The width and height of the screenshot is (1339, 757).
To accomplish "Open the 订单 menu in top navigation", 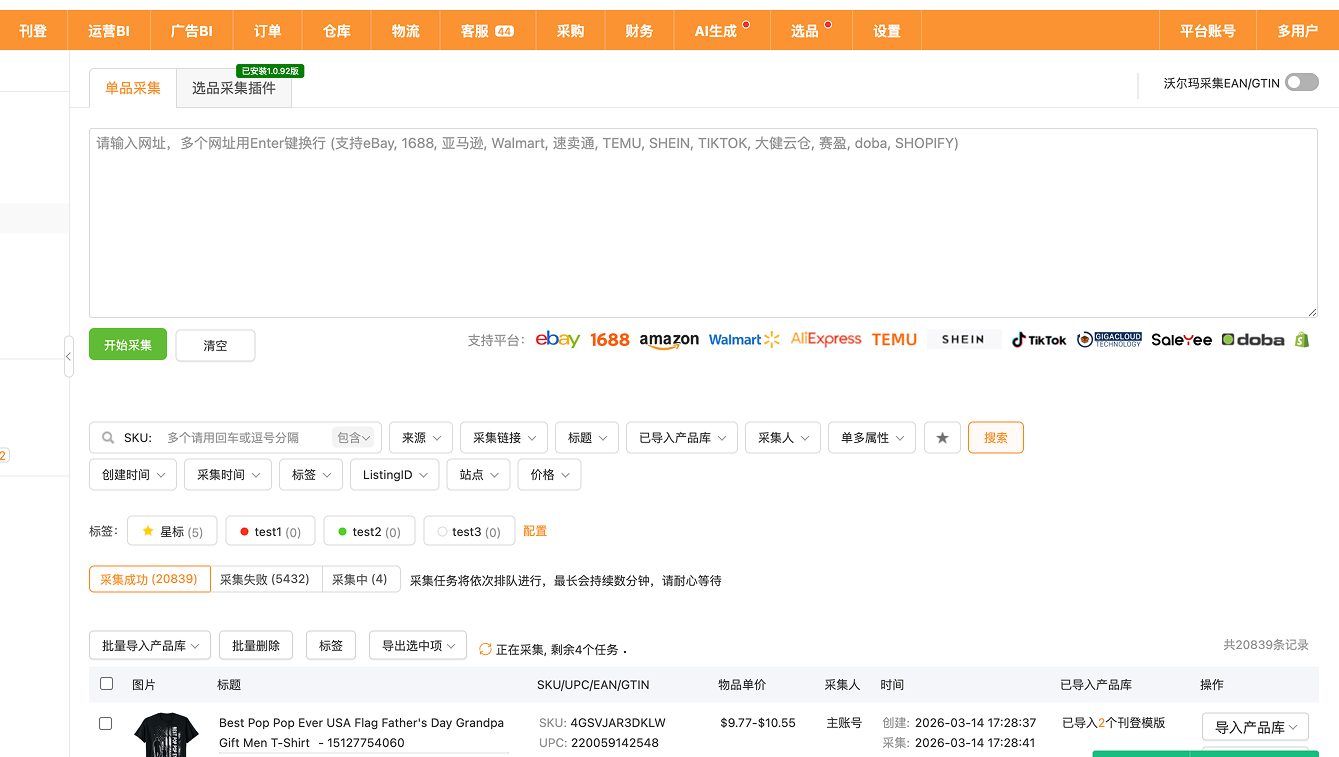I will [x=267, y=31].
